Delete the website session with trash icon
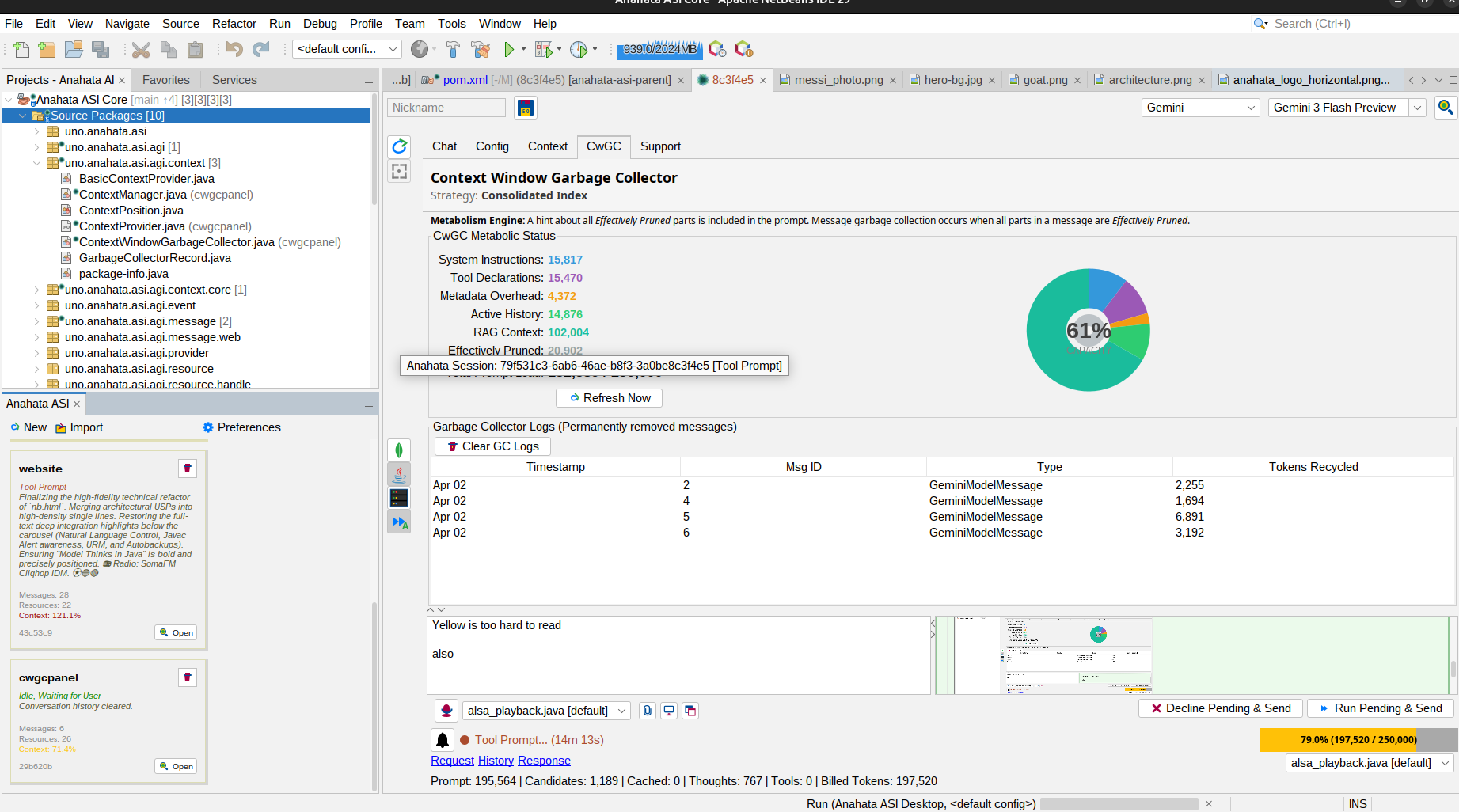This screenshot has width=1459, height=812. 188,469
